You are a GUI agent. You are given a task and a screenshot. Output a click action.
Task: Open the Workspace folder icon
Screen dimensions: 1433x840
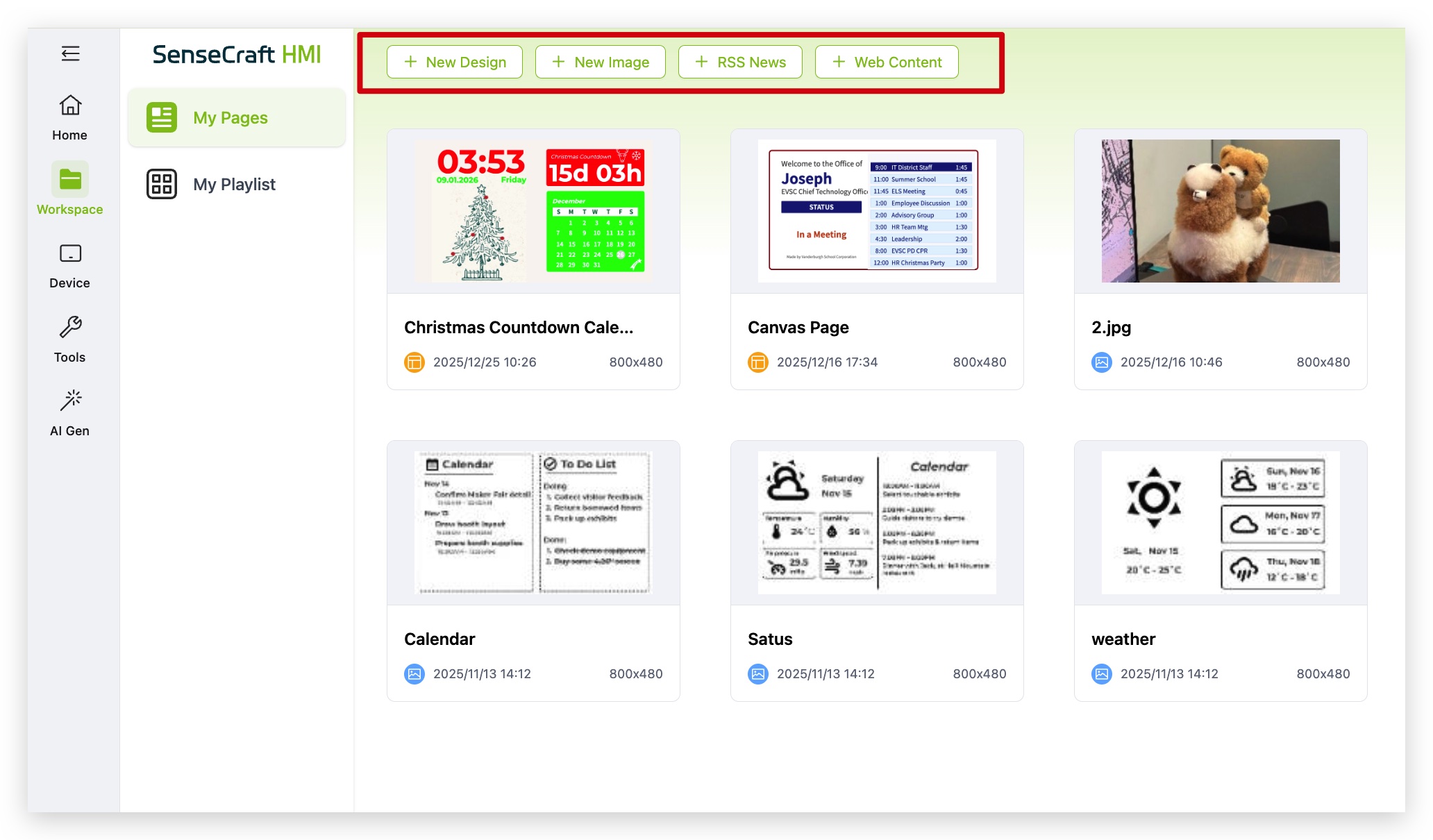(x=69, y=180)
